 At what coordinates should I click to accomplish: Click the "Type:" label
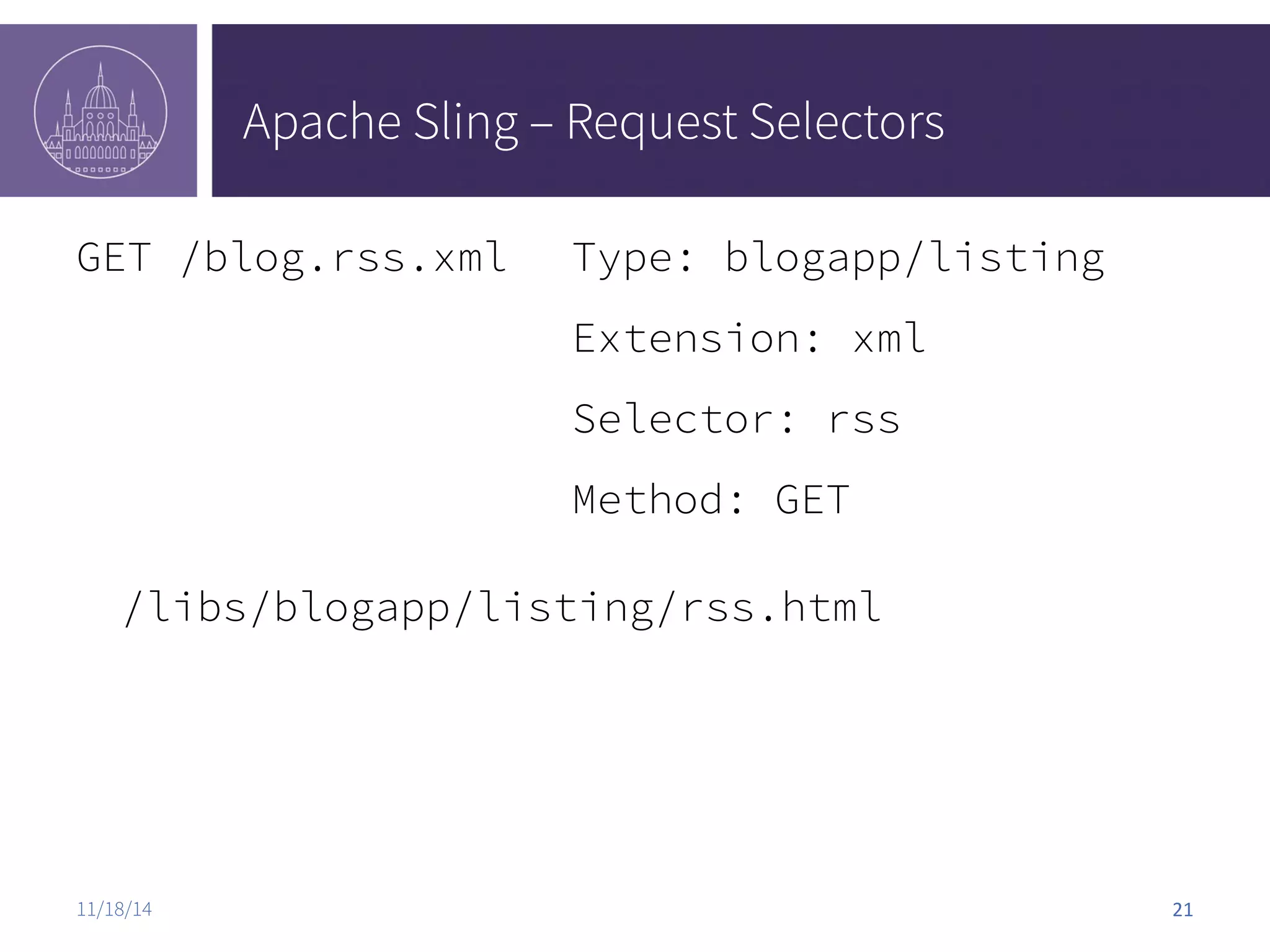[633, 257]
